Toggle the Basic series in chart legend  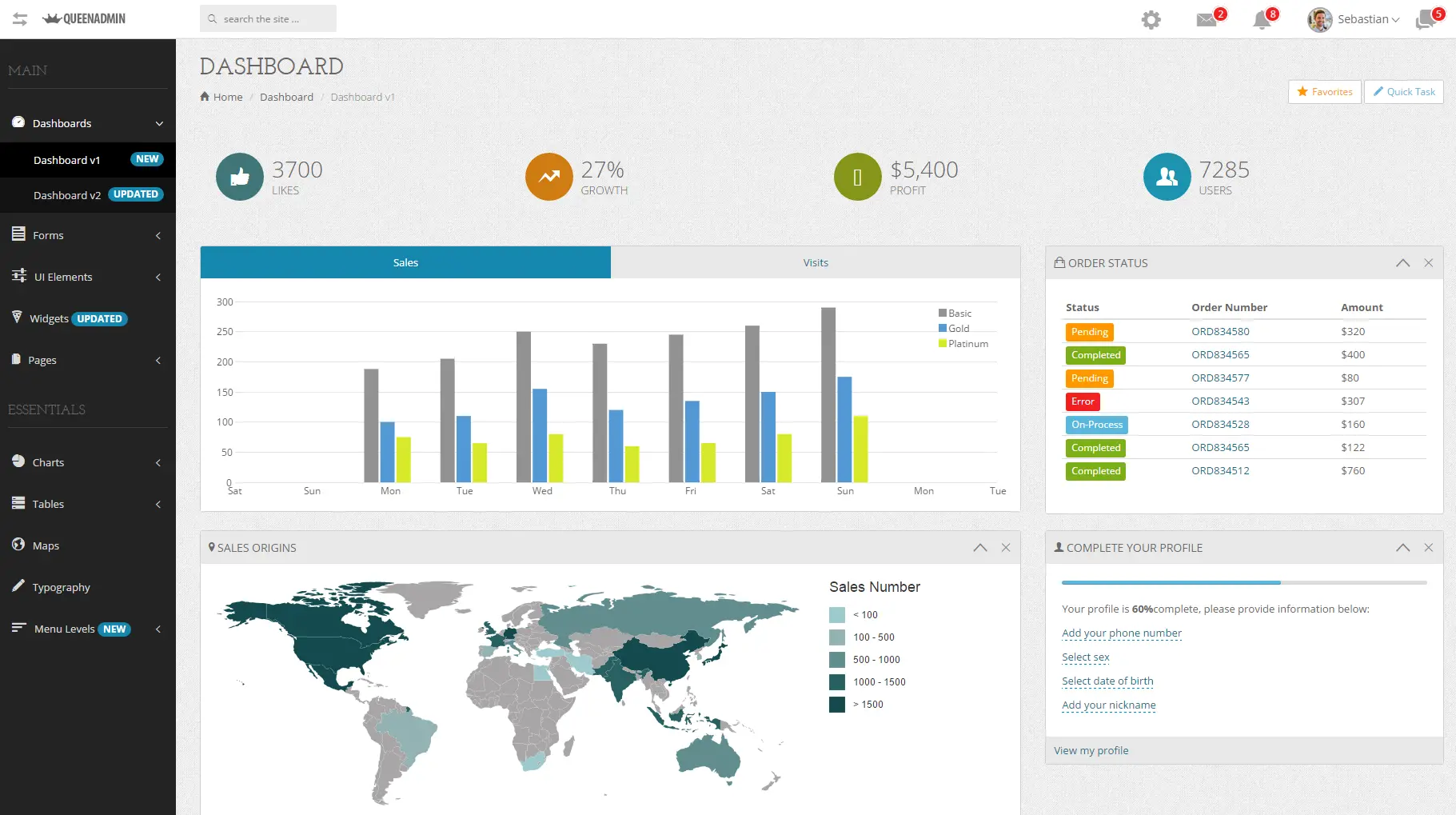tap(955, 314)
